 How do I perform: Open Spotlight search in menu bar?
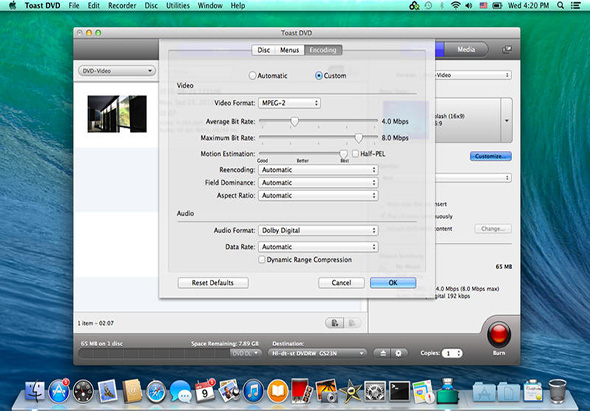[560, 6]
